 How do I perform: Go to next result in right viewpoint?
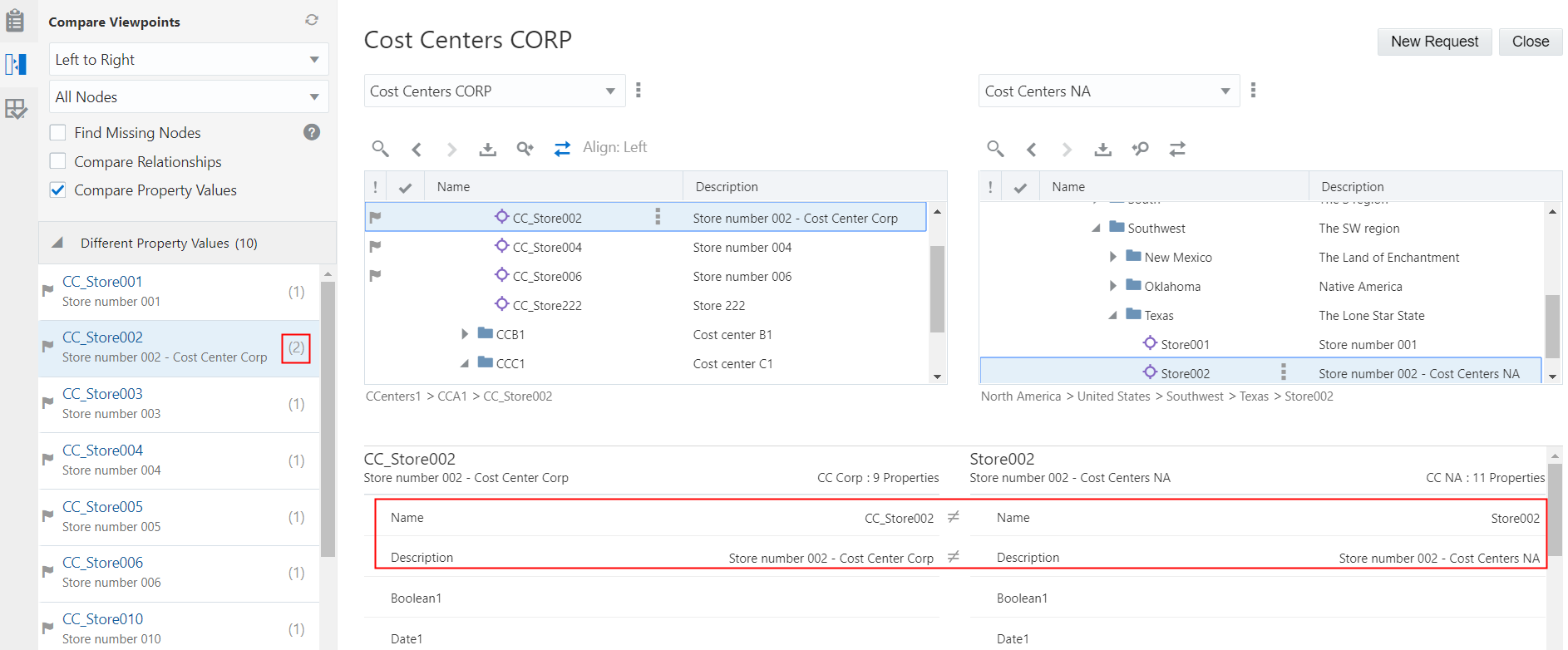point(1067,150)
